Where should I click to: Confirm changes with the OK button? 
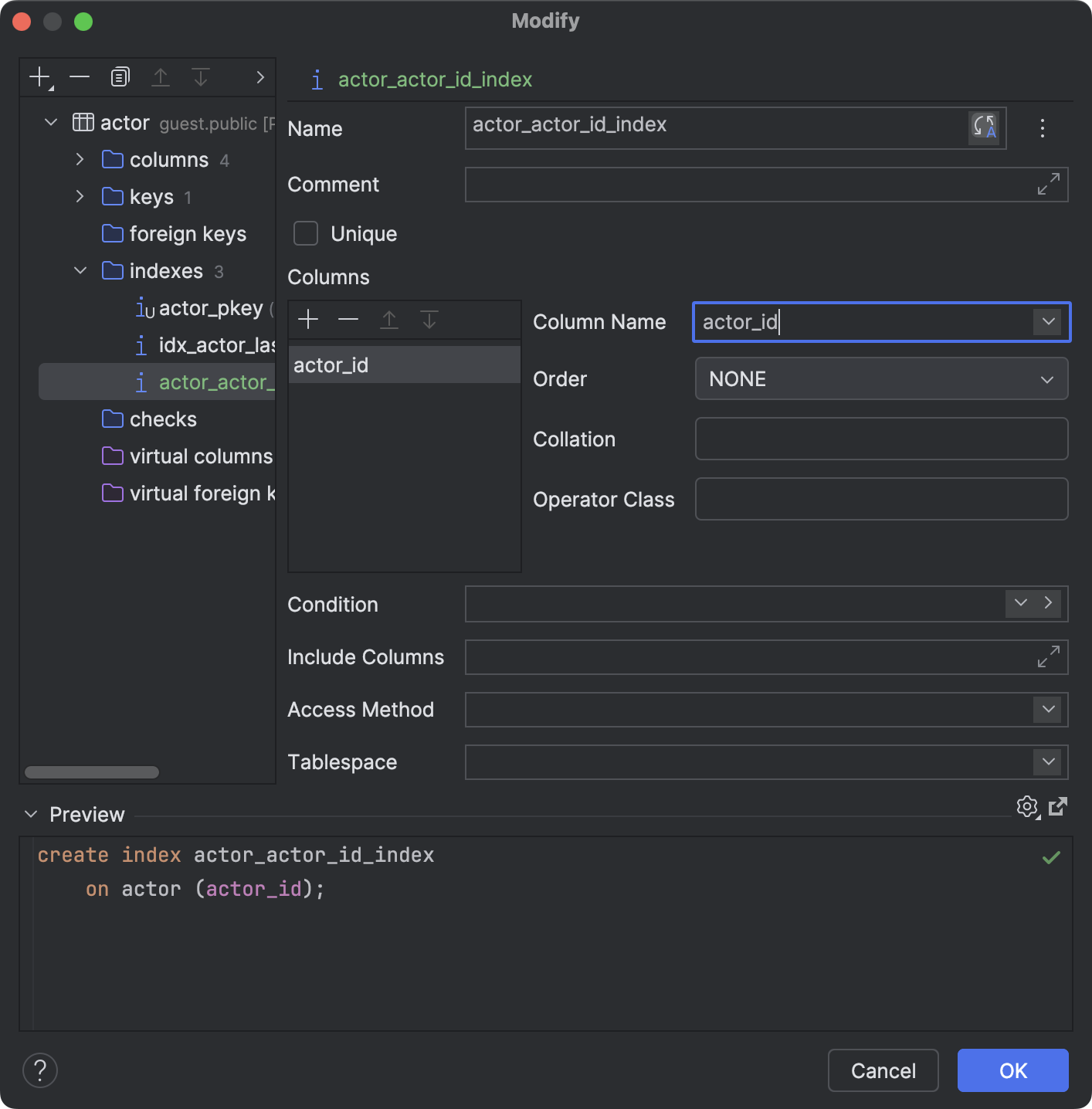1012,1070
